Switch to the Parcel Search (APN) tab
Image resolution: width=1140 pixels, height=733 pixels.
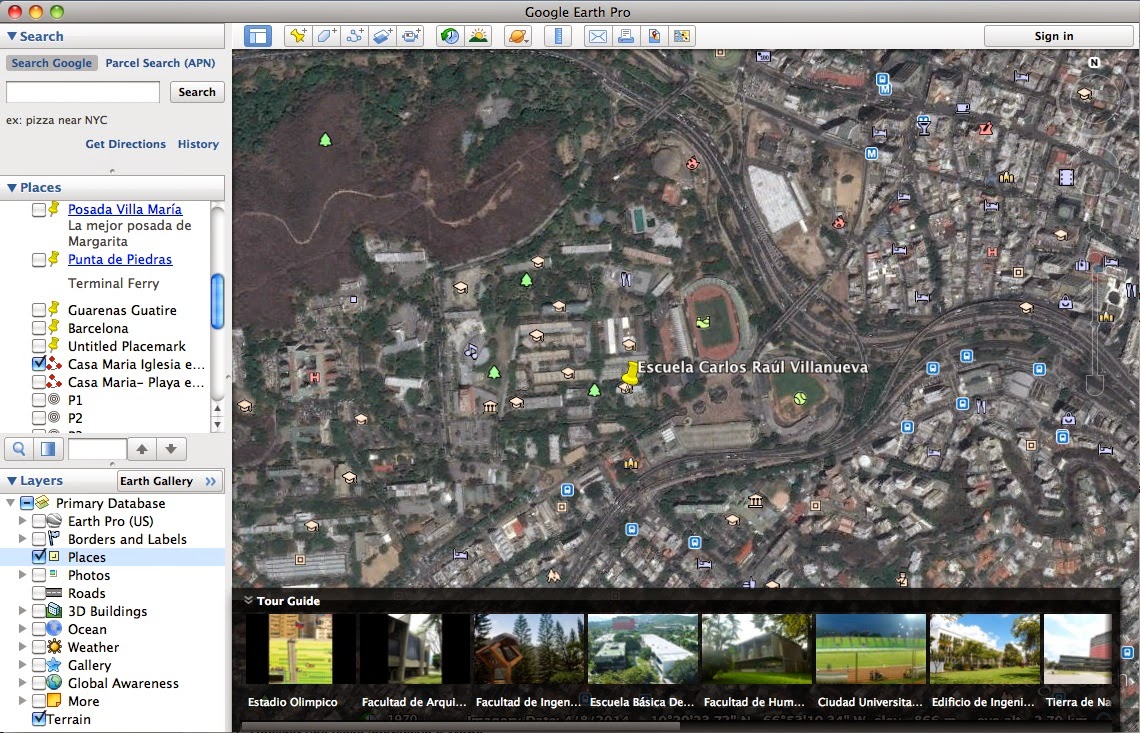coord(159,62)
